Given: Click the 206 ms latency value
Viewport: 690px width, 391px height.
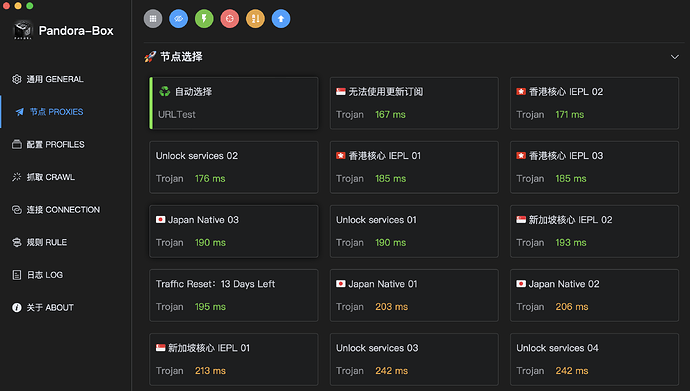Looking at the screenshot, I should coord(572,307).
